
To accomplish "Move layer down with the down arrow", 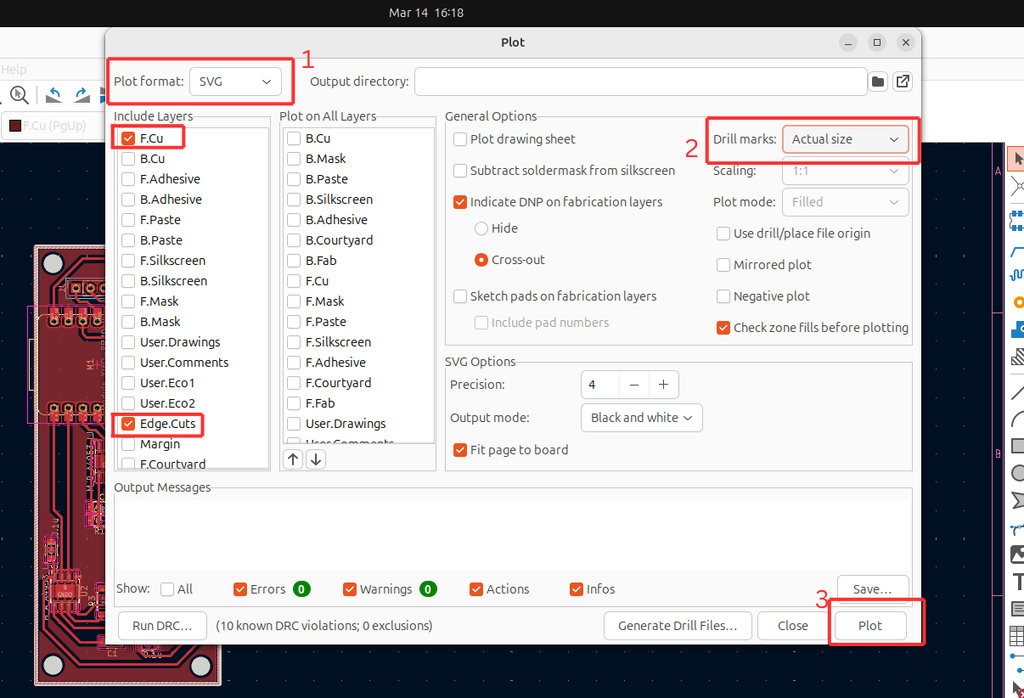I will click(x=315, y=459).
